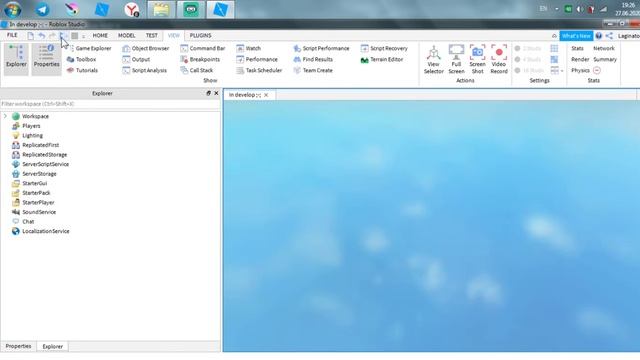Click the Filter workspace search field
The width and height of the screenshot is (640, 360).
click(x=110, y=104)
